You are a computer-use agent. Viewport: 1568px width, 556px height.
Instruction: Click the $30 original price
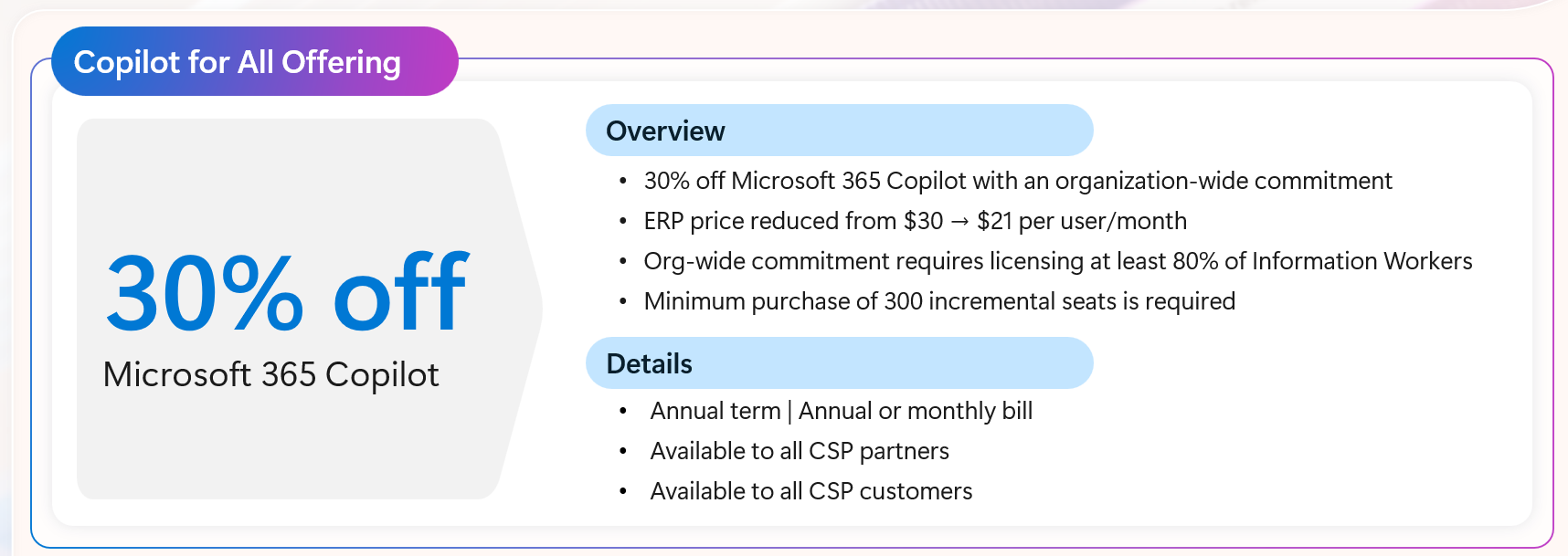pos(923,221)
